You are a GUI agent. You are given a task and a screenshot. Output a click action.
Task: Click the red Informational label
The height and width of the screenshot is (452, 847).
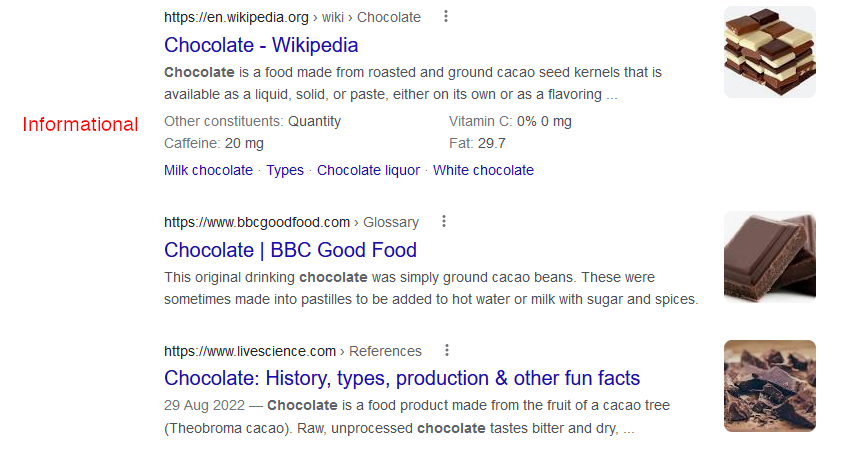(80, 124)
